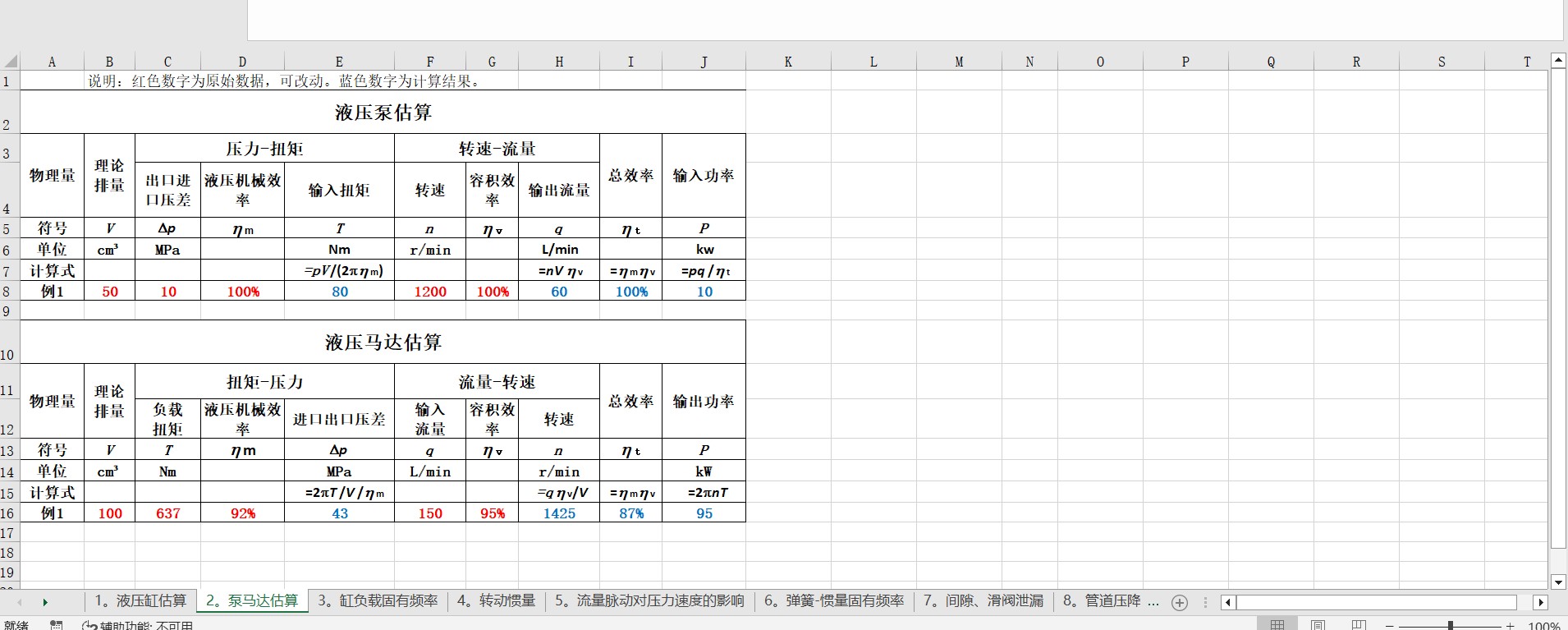Switch to 7。间隙、滑阀泄漏 sheet tab
1568x630 pixels.
coord(983,601)
